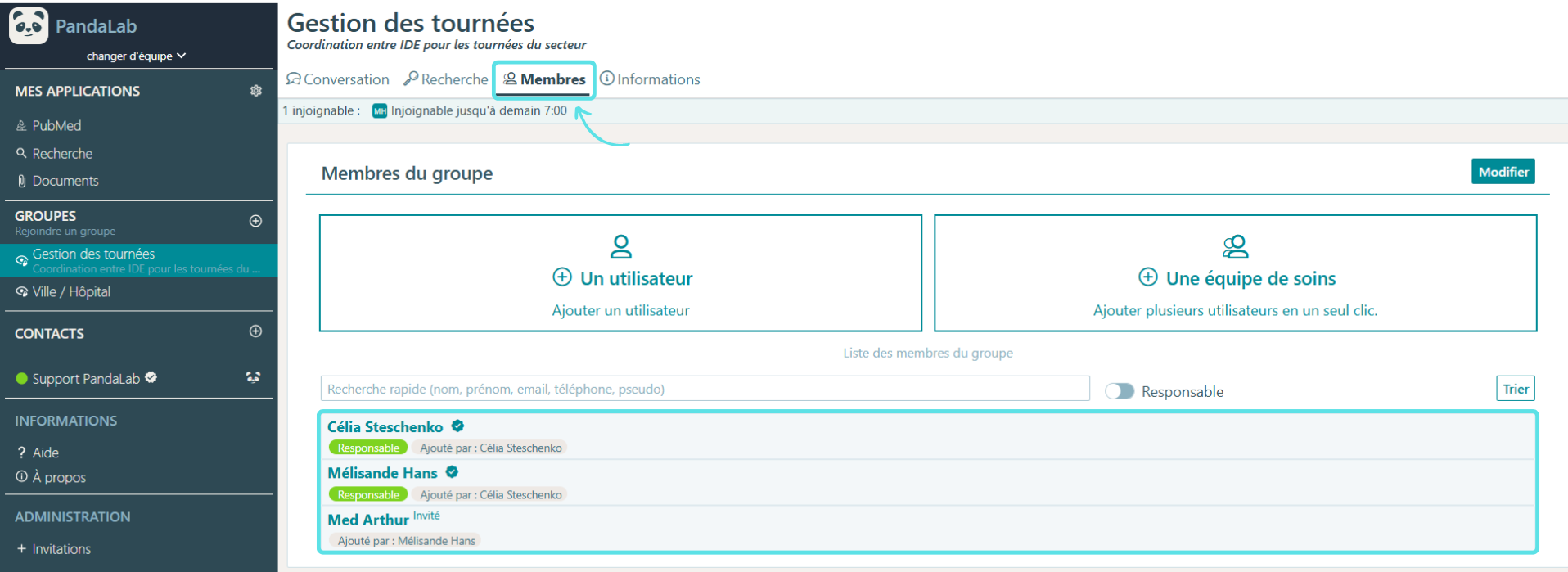This screenshot has width=1568, height=572.
Task: Click the Rejoindre un groupe link
Action: tap(65, 232)
